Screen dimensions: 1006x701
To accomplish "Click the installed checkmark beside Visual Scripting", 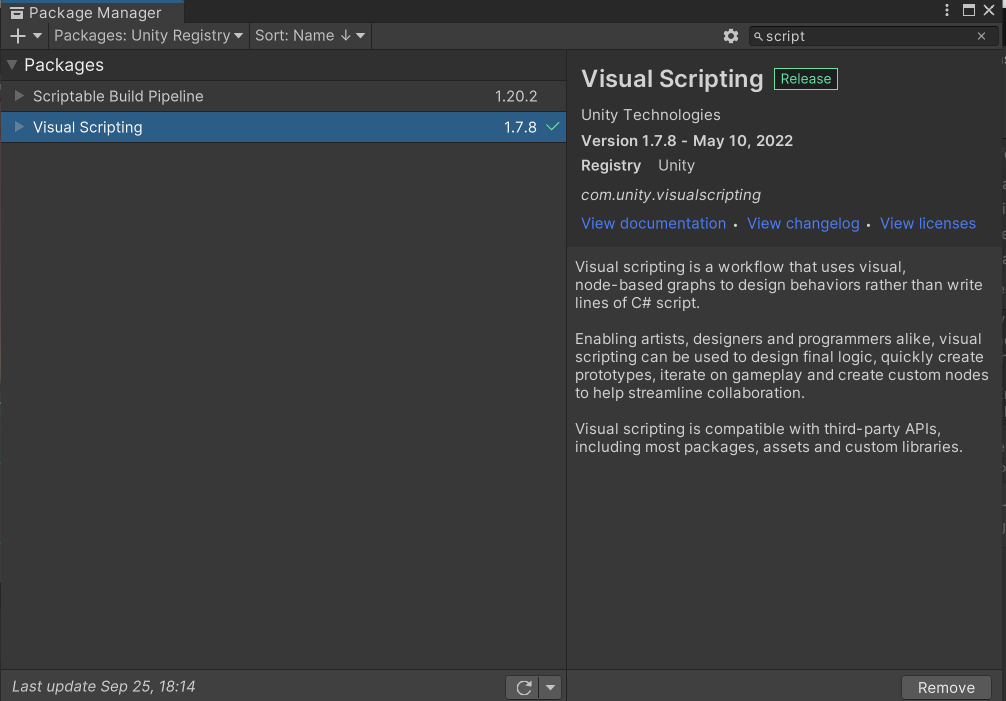I will point(552,127).
